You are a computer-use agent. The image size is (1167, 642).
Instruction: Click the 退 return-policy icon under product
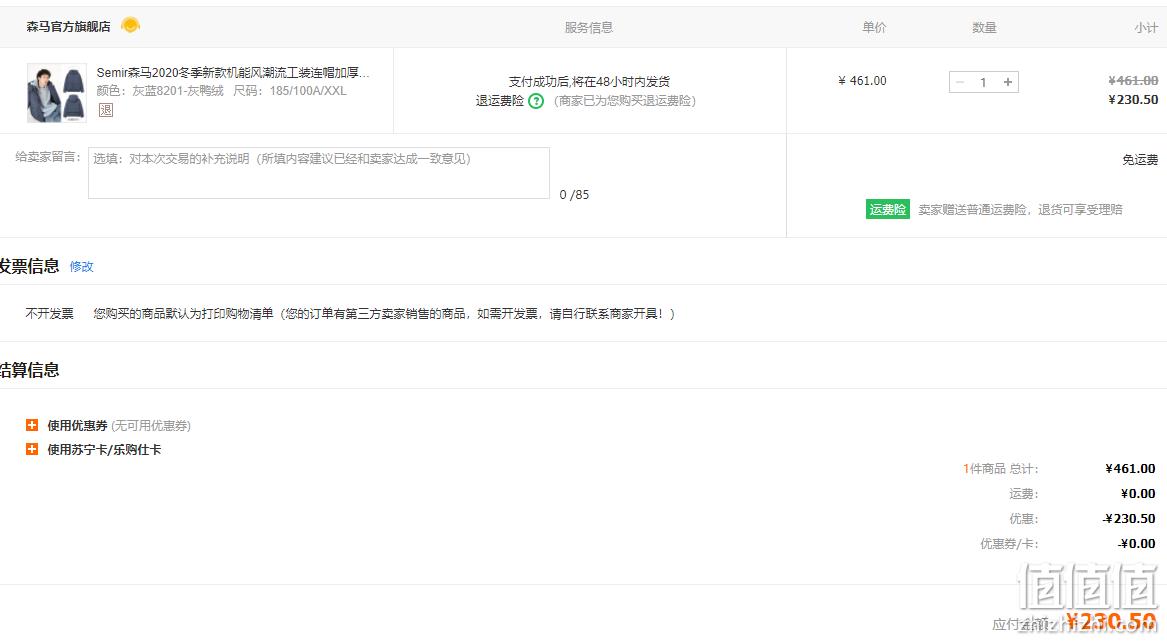pyautogui.click(x=106, y=110)
